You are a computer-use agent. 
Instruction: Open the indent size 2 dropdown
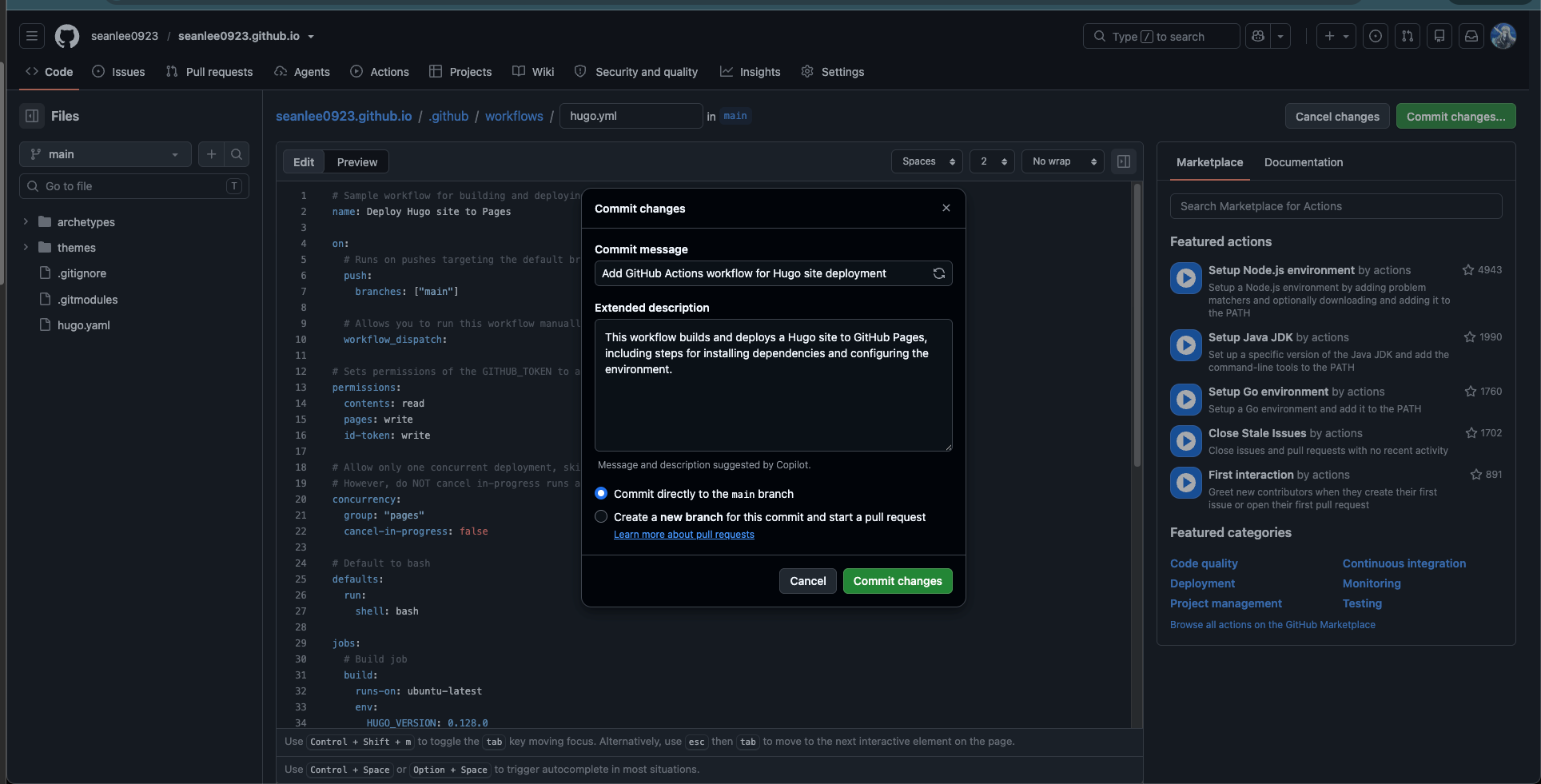coord(992,161)
